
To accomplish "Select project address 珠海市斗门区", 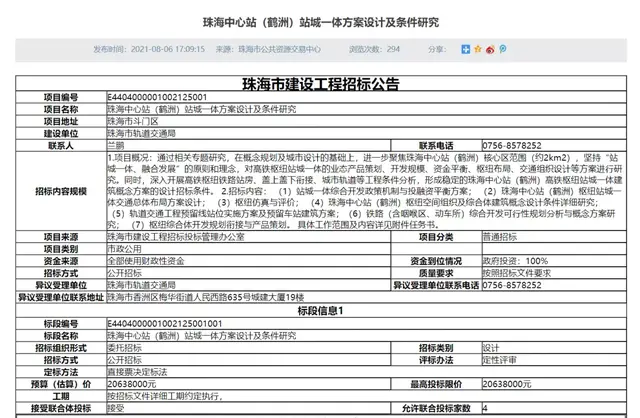I will (x=133, y=121).
